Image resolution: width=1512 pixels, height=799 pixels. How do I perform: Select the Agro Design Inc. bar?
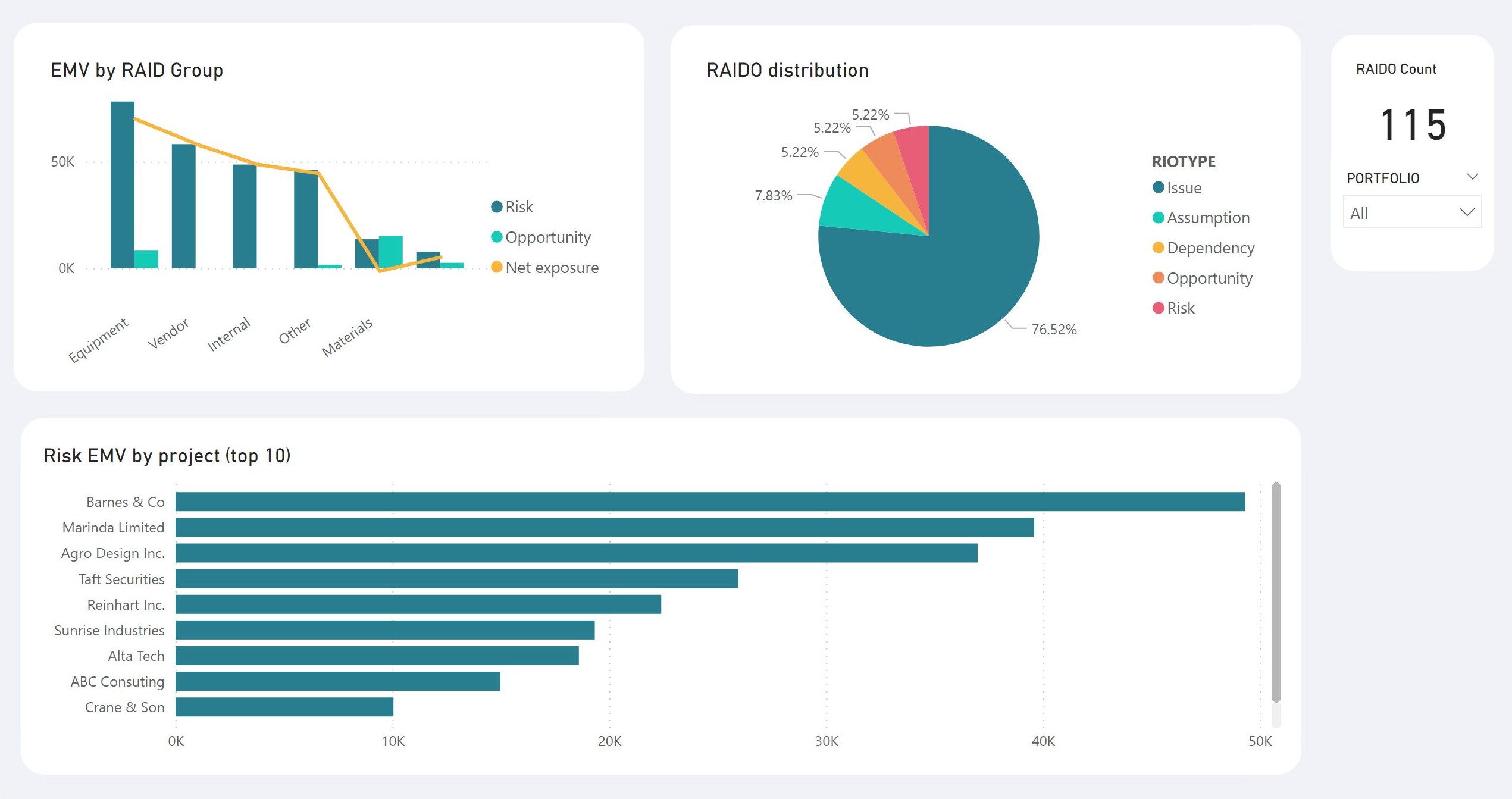[x=577, y=553]
